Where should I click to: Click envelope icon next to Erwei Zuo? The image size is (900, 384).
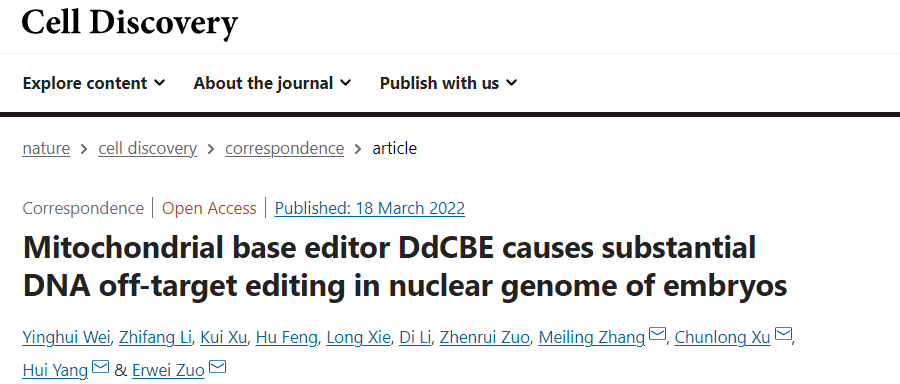click(x=218, y=367)
